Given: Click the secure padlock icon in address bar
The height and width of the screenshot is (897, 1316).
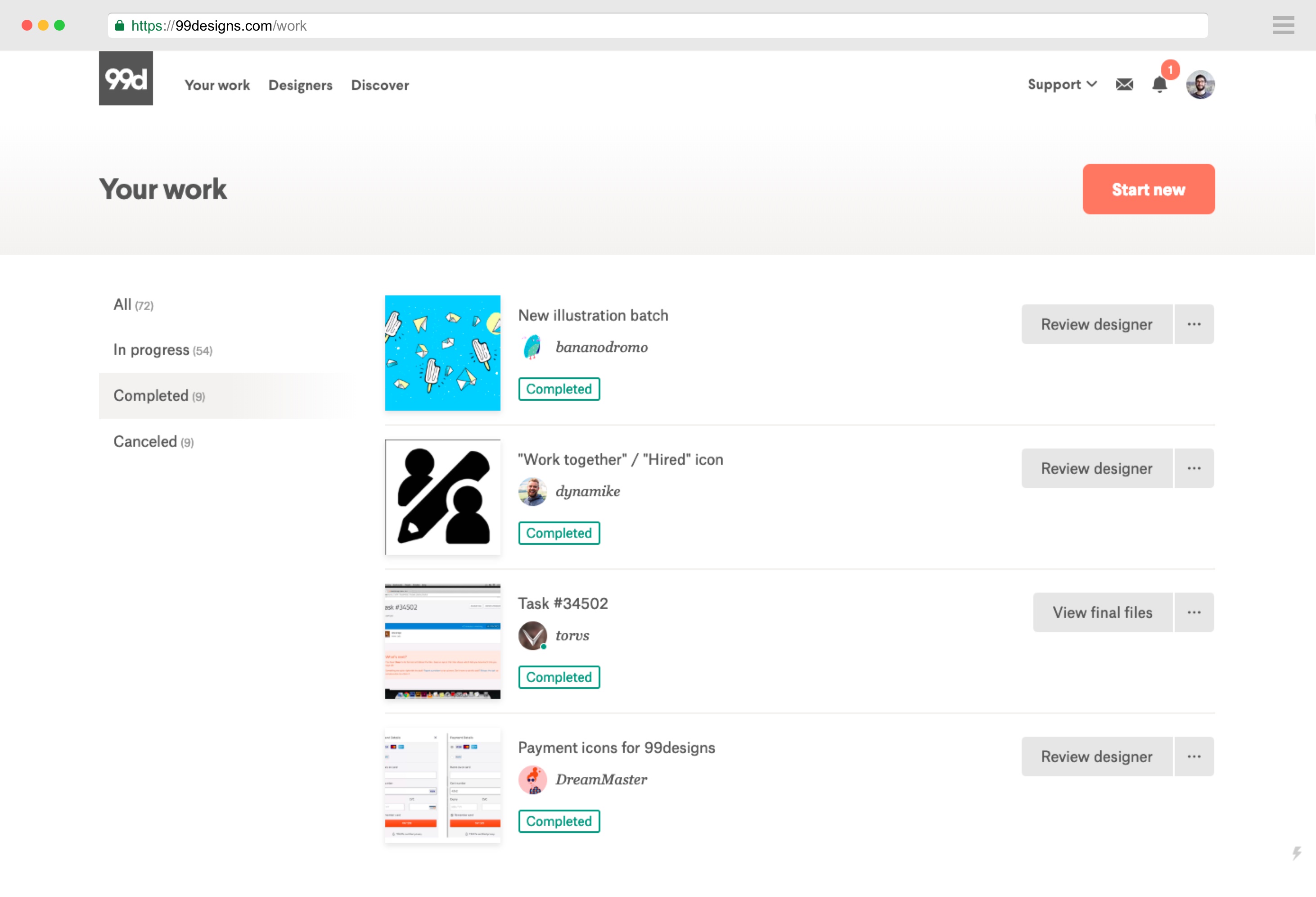Looking at the screenshot, I should [x=119, y=26].
